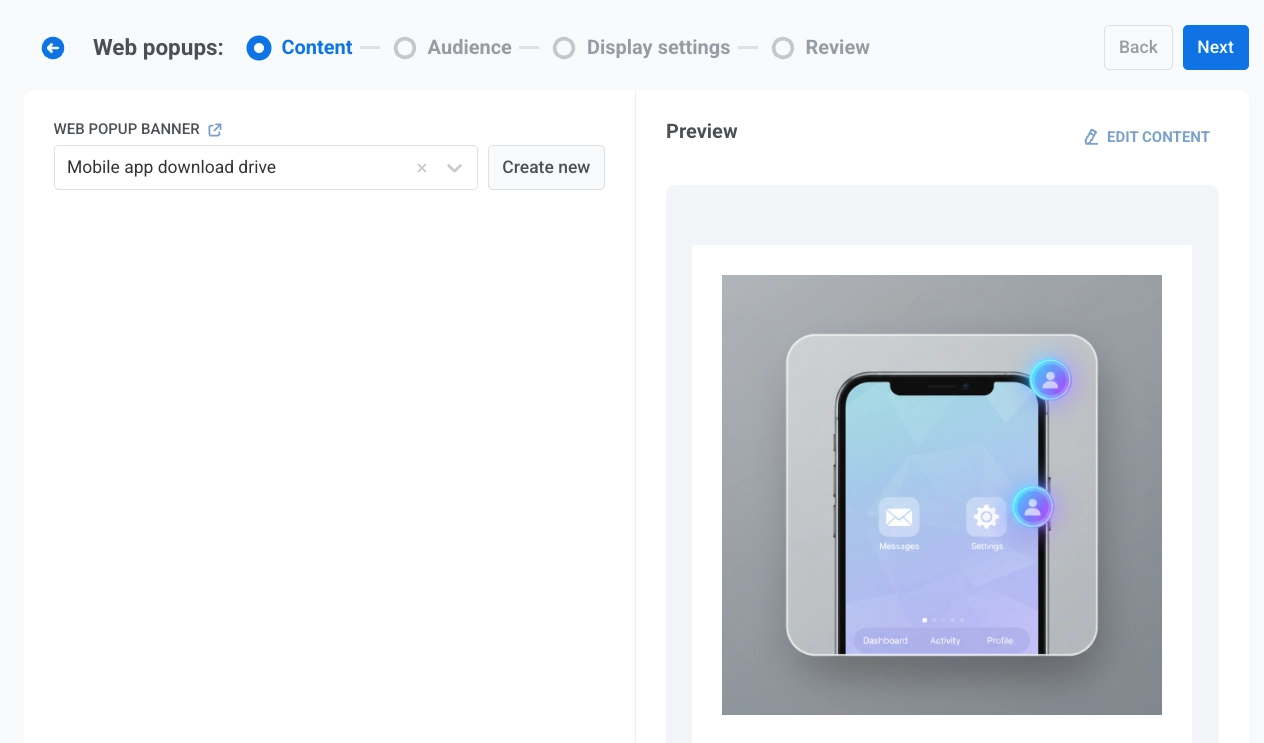Select the Review step radio
Screen dimensions: 1264x743
click(783, 48)
